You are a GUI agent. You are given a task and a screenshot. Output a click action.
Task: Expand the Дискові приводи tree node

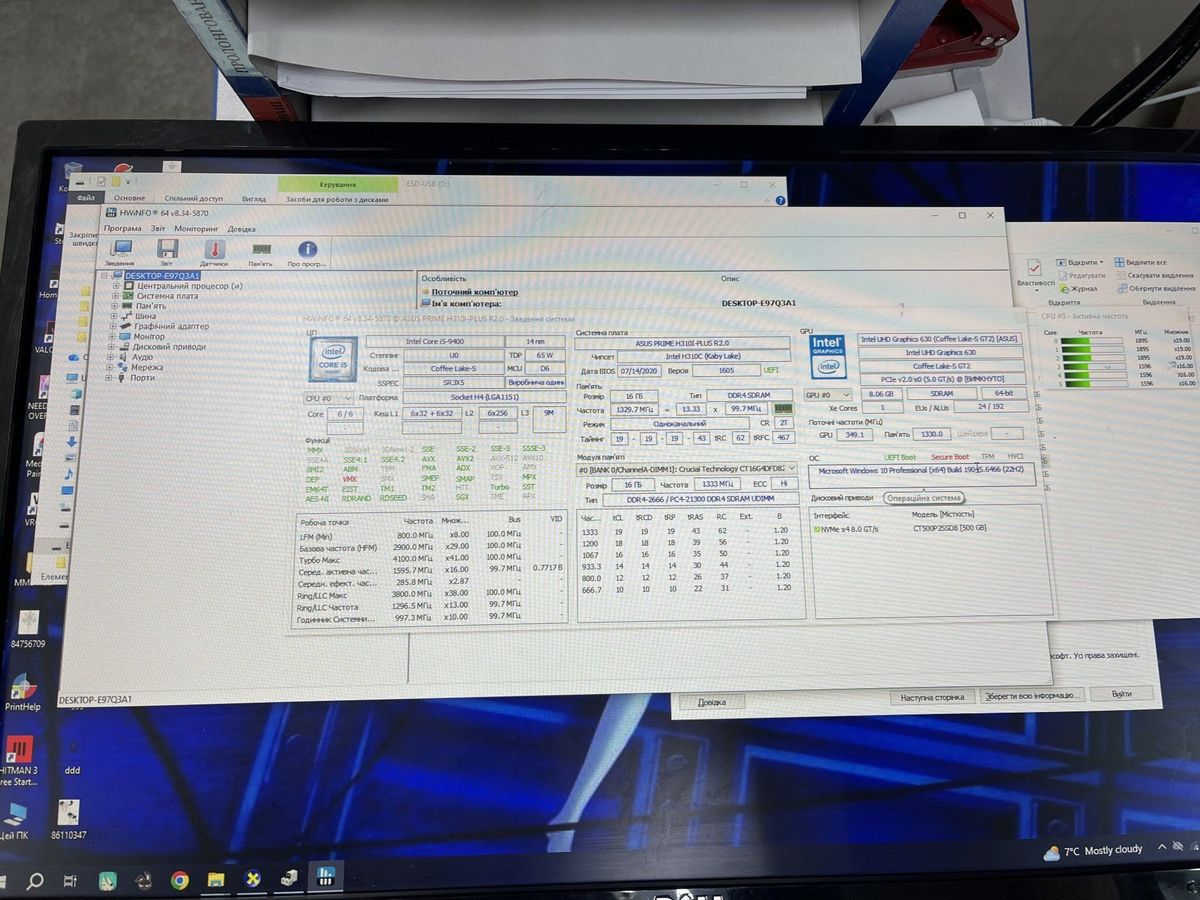click(111, 347)
